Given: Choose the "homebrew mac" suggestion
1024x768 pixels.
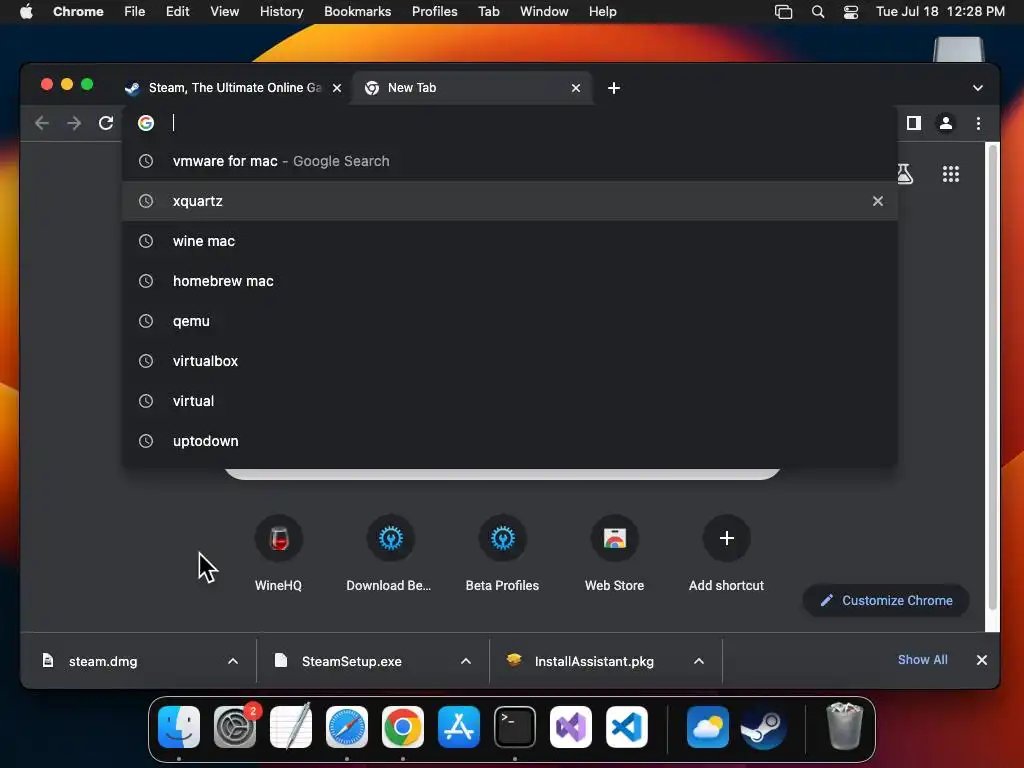Looking at the screenshot, I should [509, 281].
